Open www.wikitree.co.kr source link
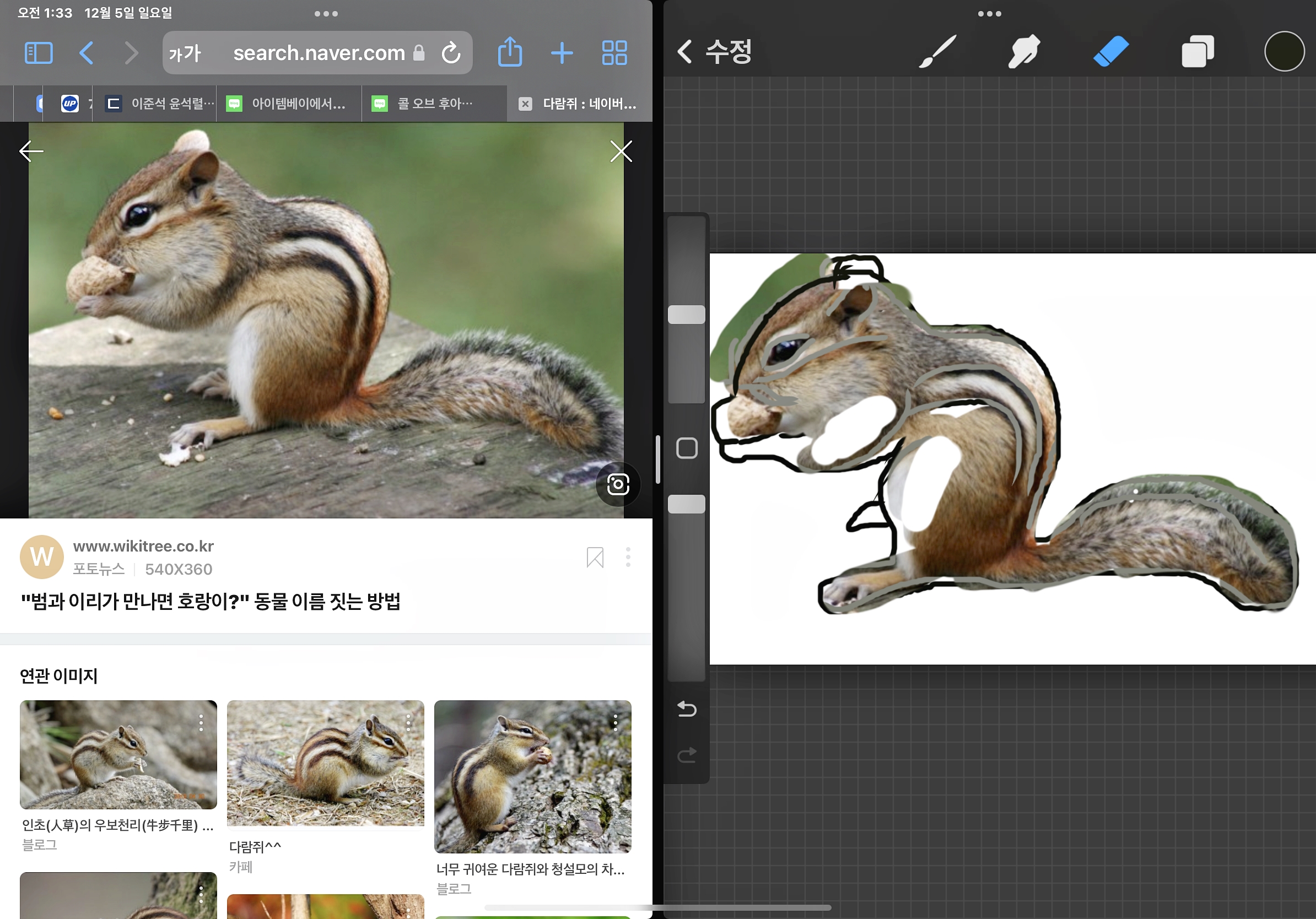1316x919 pixels. pos(143,546)
